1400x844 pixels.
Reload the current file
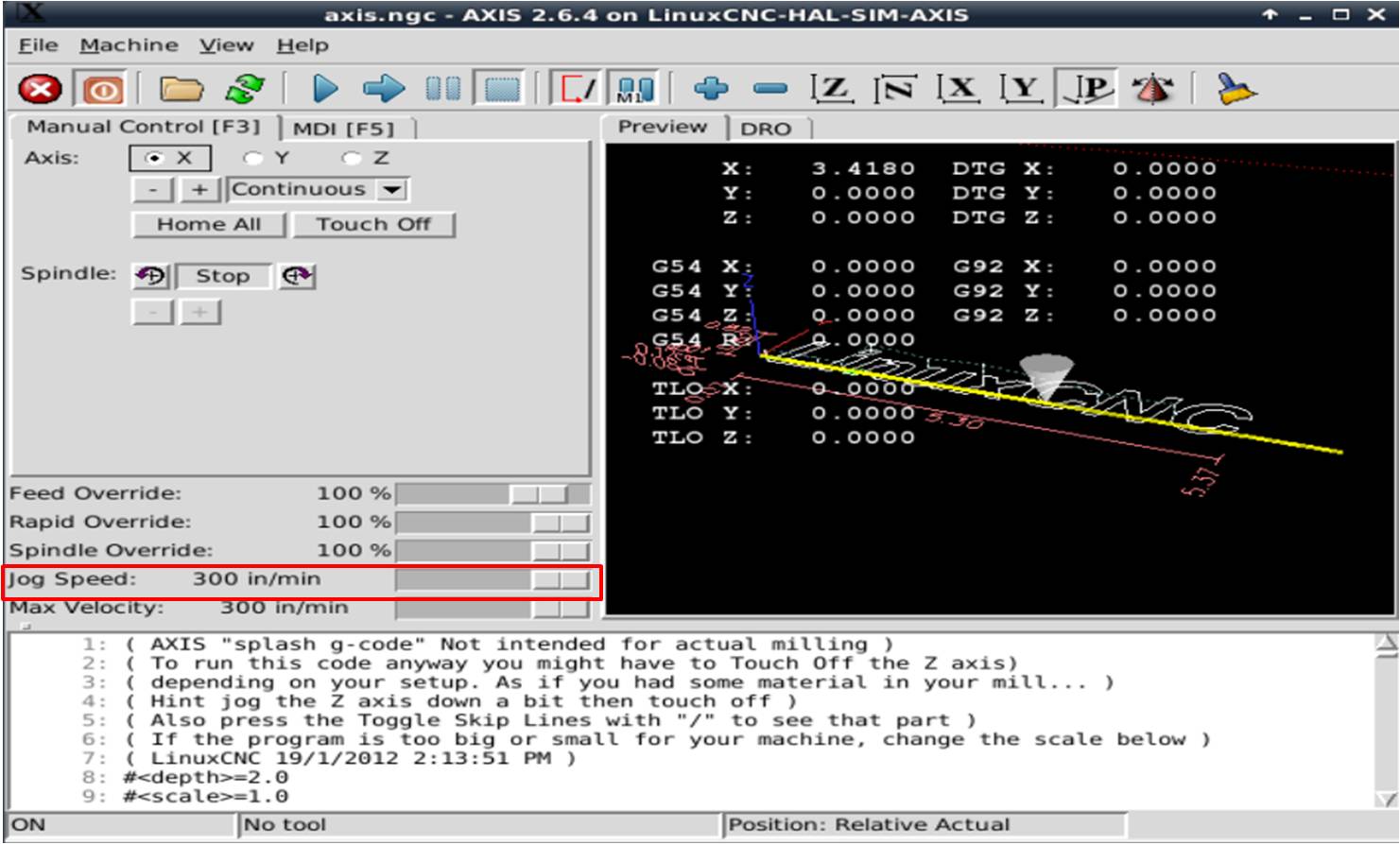(x=246, y=90)
